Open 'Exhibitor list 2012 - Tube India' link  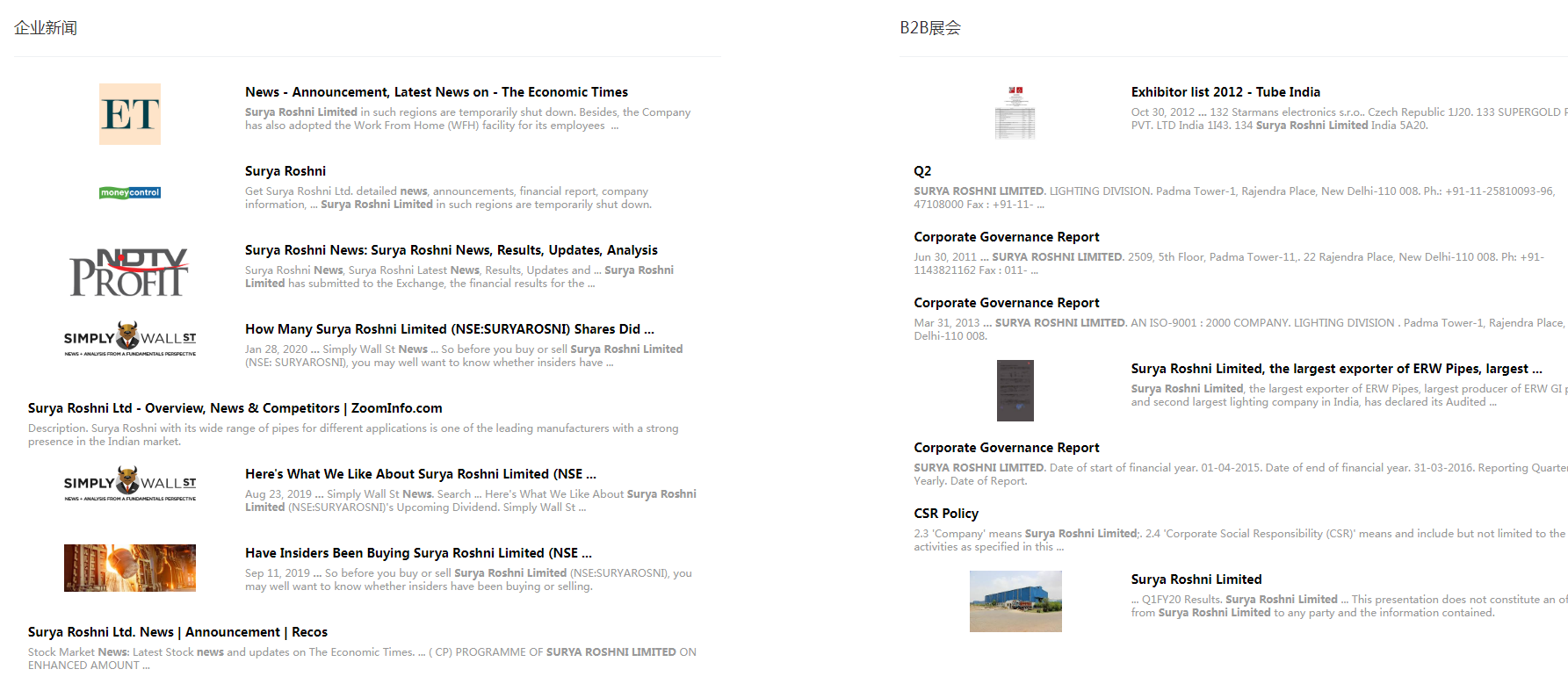pos(1225,92)
